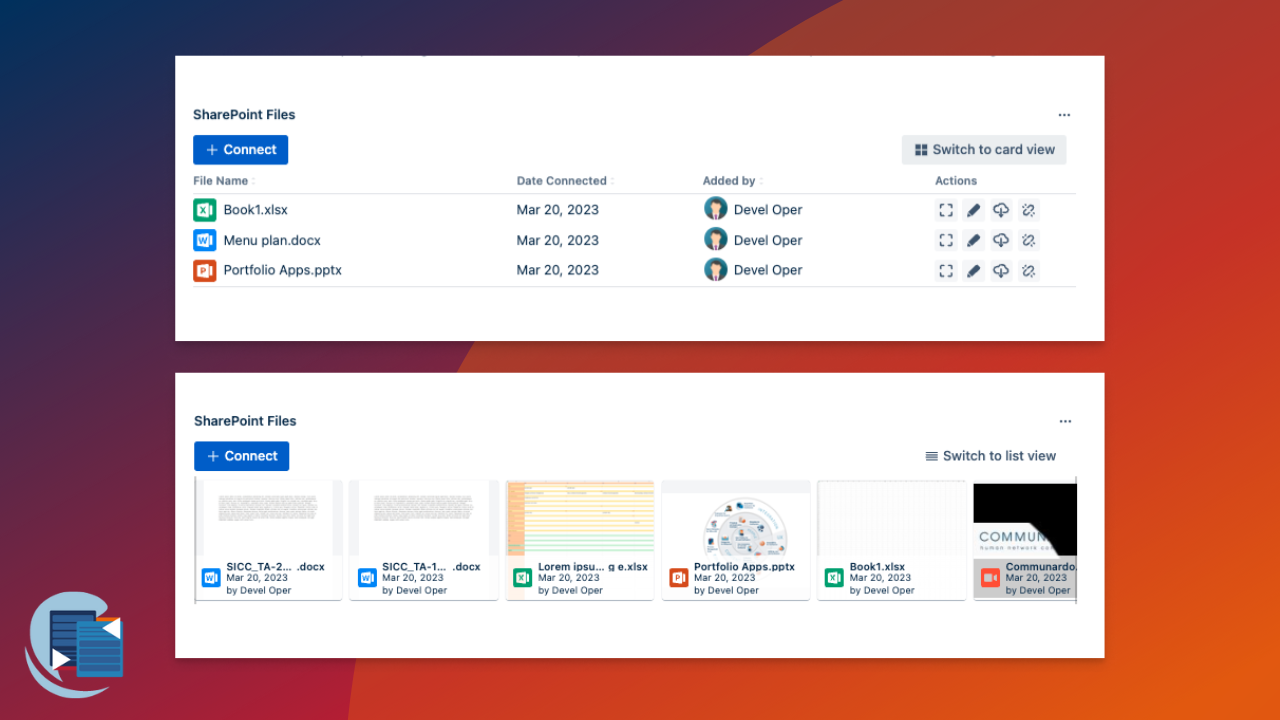Download Book1.xlsx via cloud icon
The width and height of the screenshot is (1280, 720).
click(1001, 210)
